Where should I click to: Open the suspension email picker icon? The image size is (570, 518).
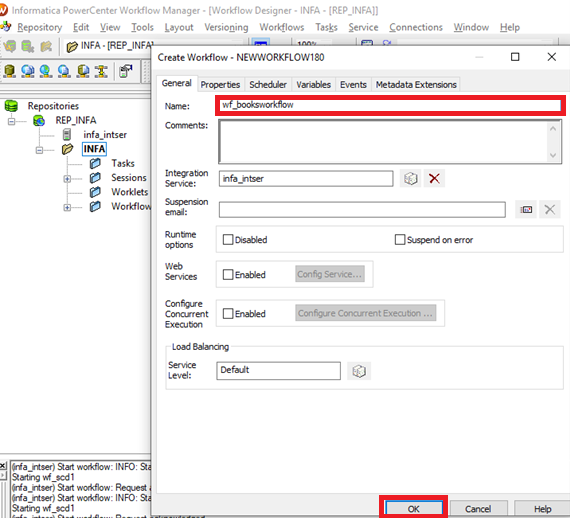pos(526,209)
